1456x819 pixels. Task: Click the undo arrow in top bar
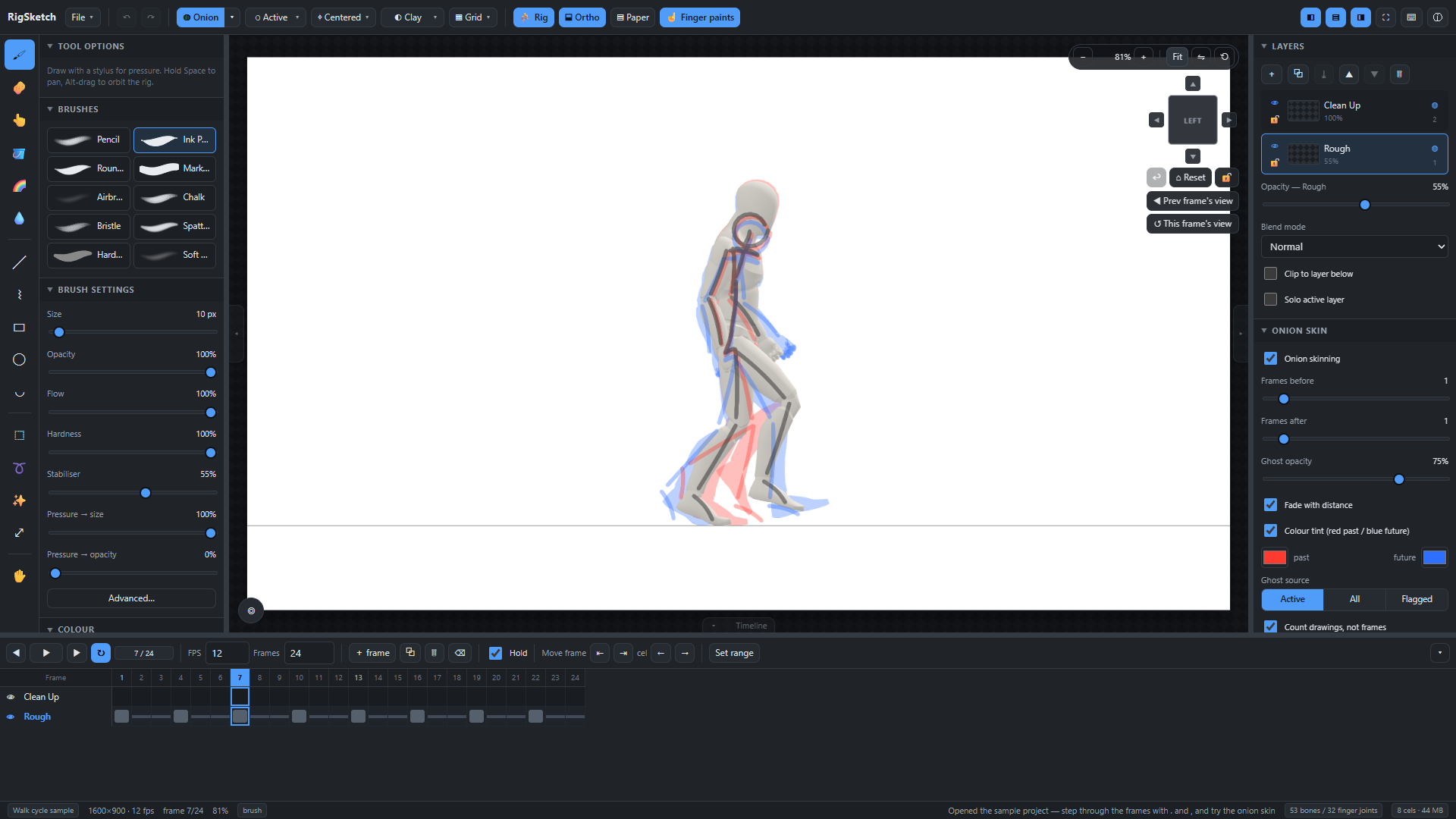coord(127,17)
